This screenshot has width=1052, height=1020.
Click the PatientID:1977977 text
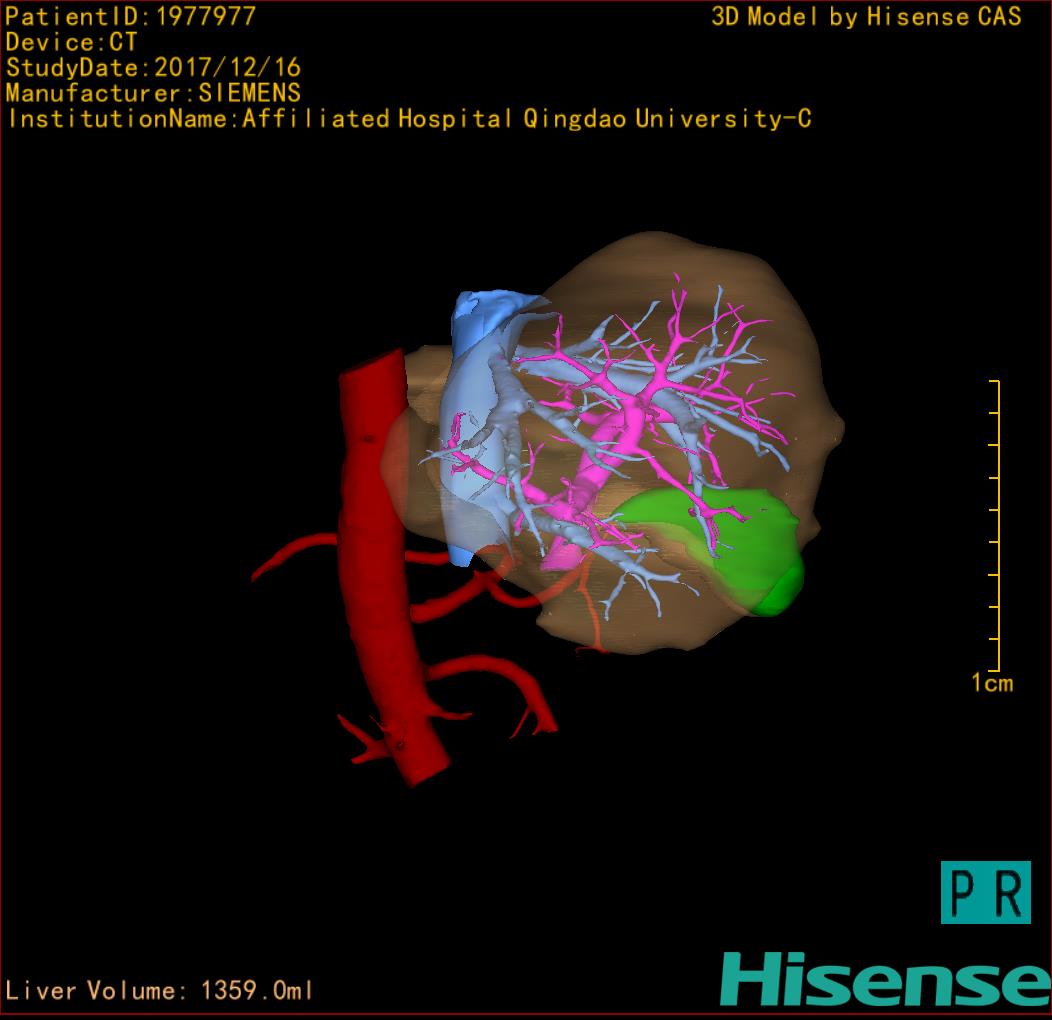[x=130, y=17]
